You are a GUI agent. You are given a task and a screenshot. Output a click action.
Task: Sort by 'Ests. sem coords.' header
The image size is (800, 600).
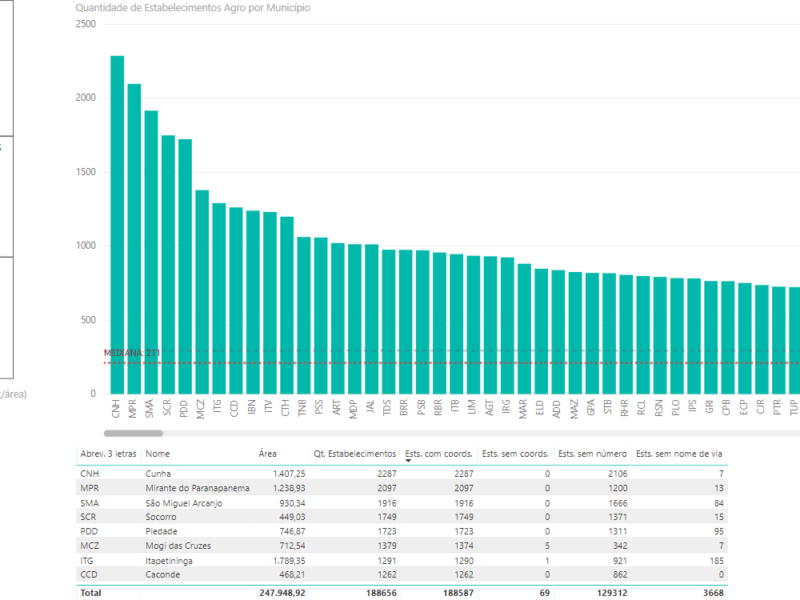[x=515, y=454]
